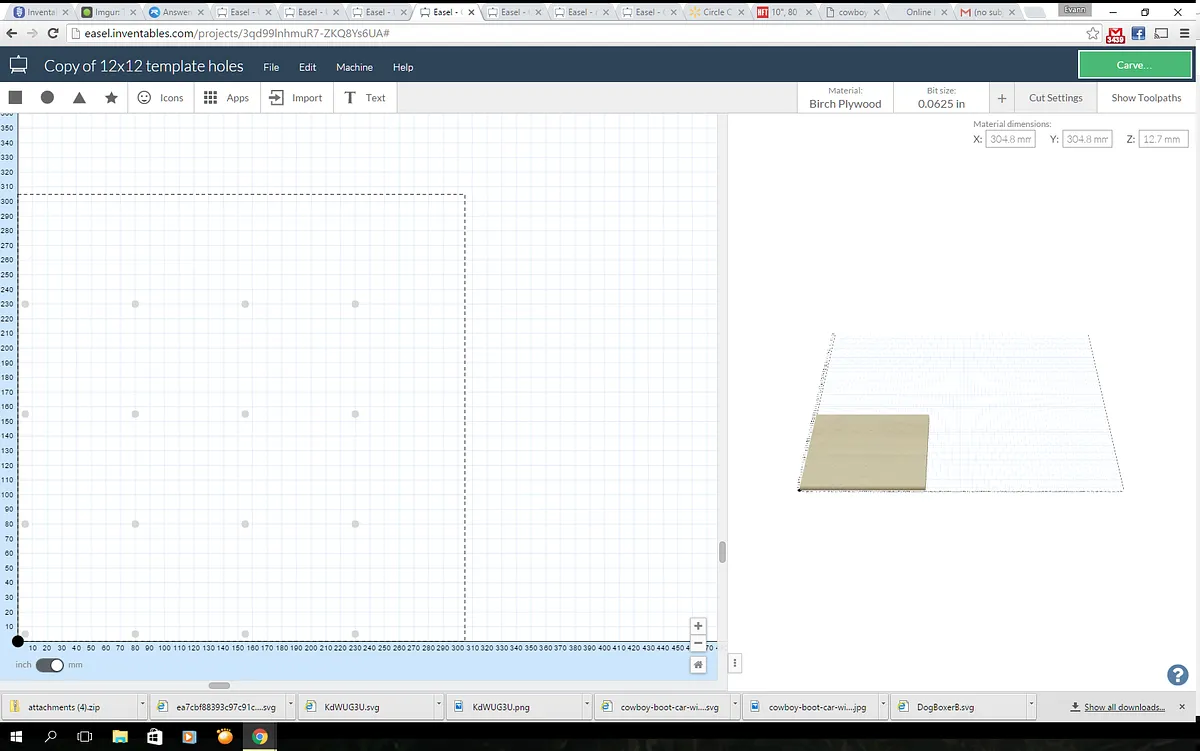This screenshot has width=1200, height=751.
Task: Expand options for attachments (4).zip download
Action: (x=143, y=706)
